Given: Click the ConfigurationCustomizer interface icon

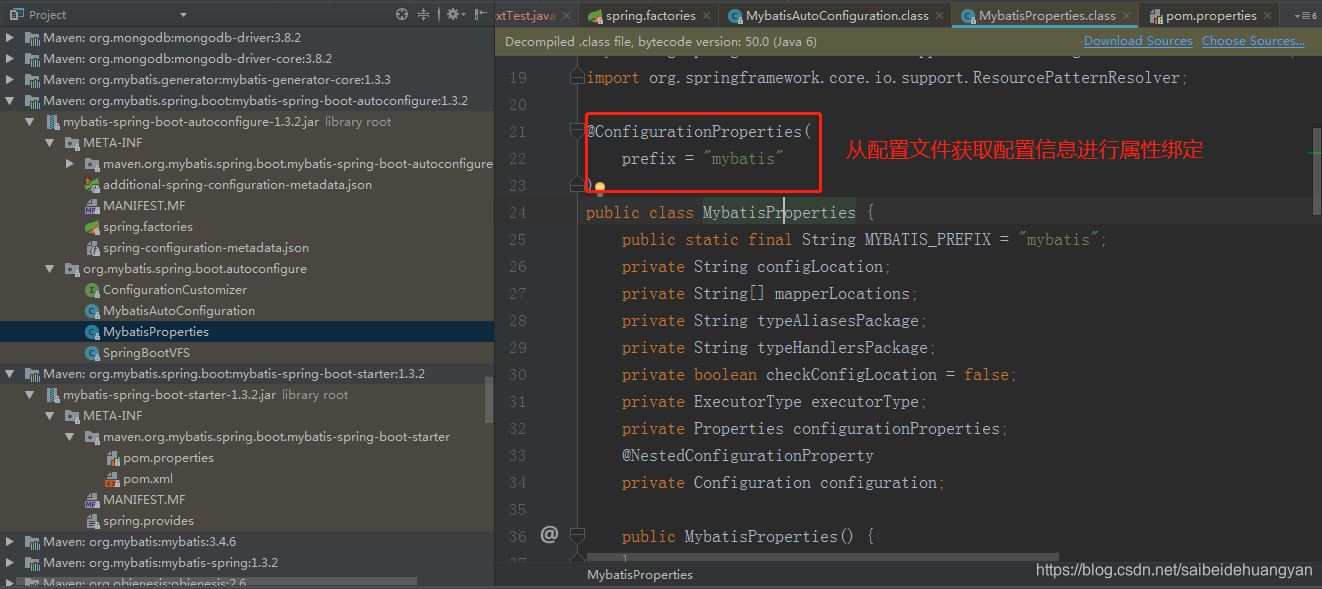Looking at the screenshot, I should click(93, 290).
